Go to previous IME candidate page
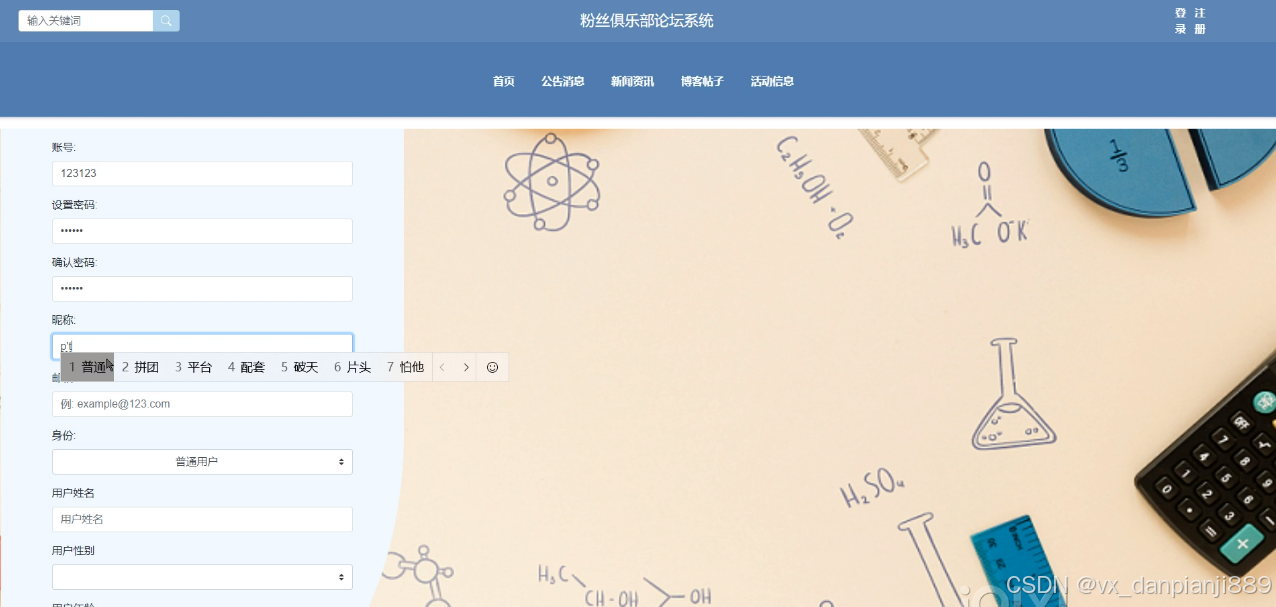 click(x=443, y=367)
